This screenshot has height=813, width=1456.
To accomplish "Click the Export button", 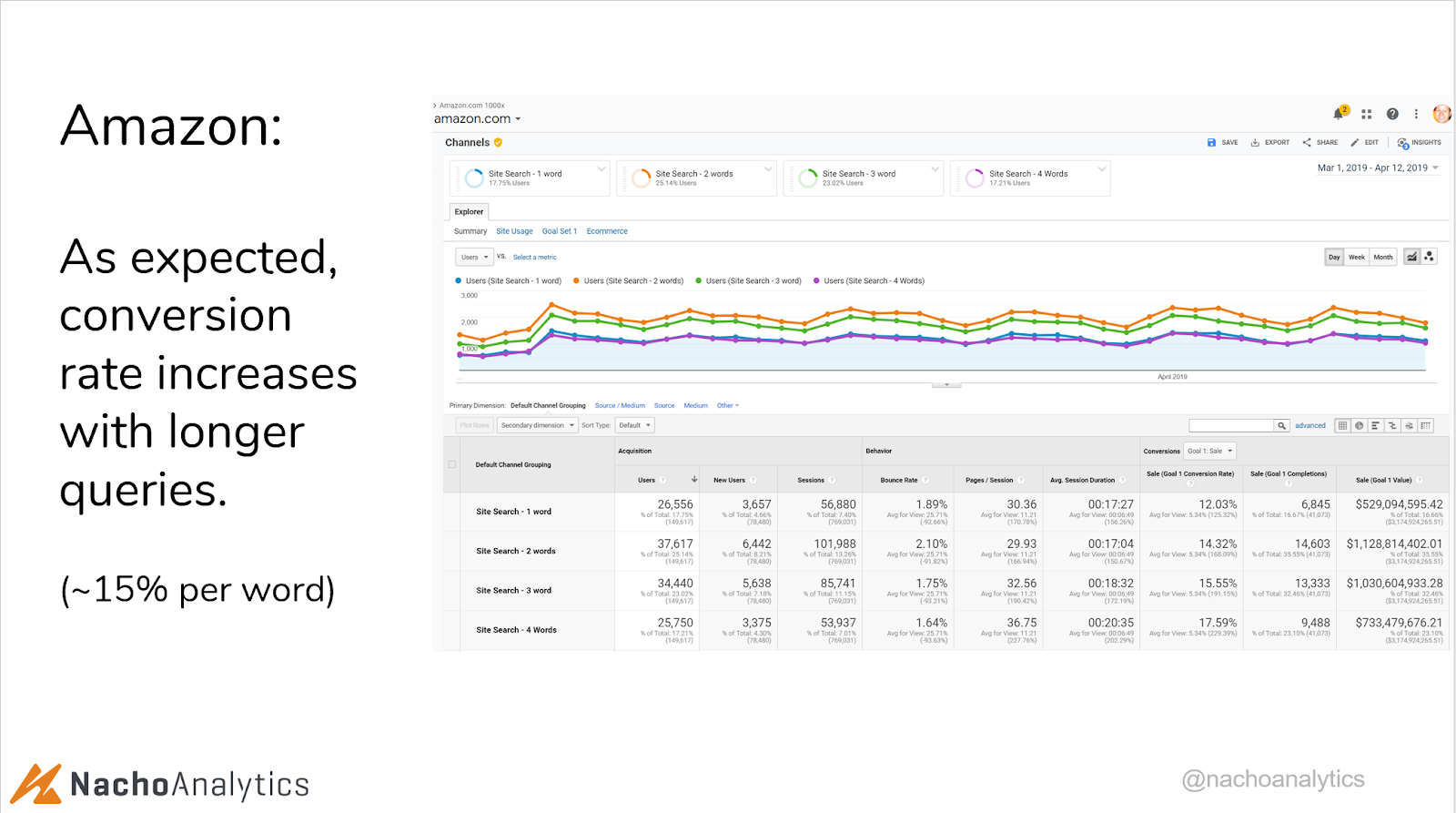I will point(1270,143).
